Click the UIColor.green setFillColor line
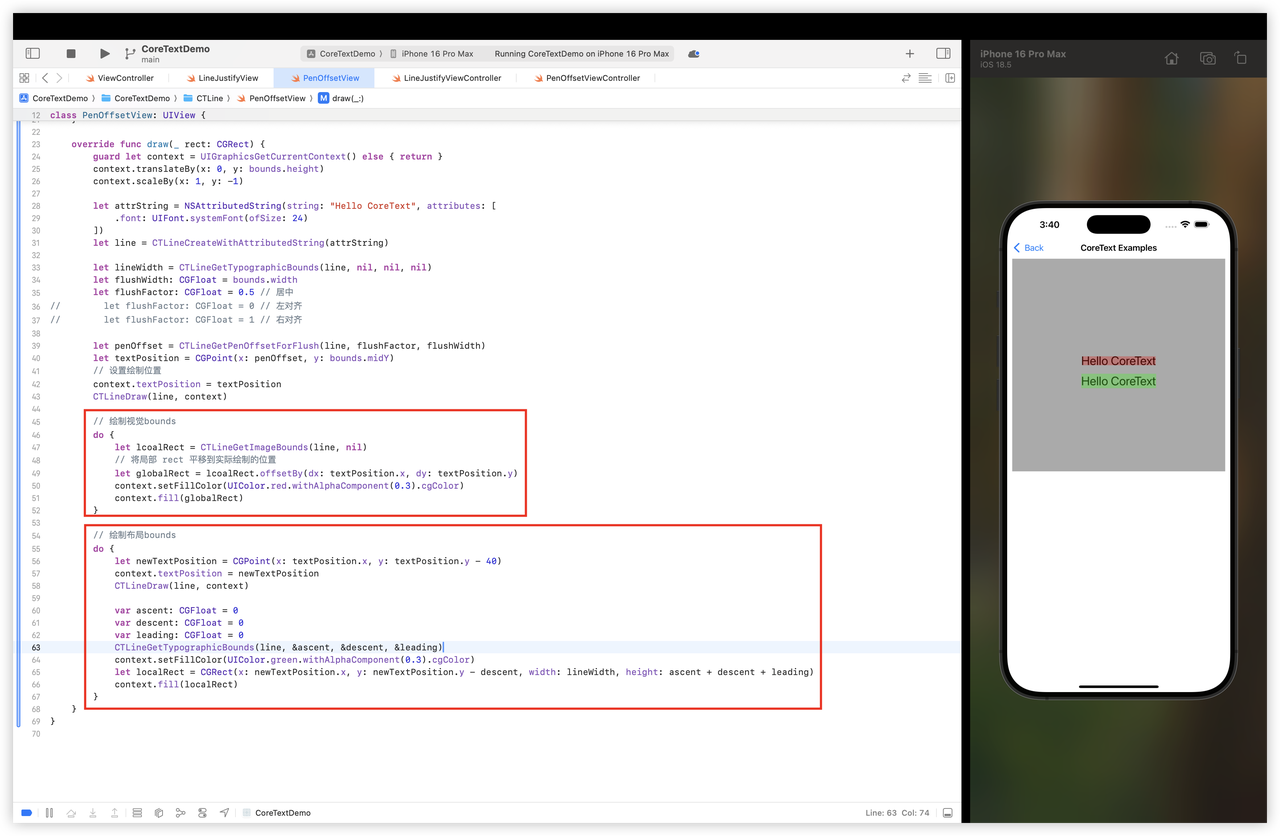The image size is (1280, 836). (294, 660)
